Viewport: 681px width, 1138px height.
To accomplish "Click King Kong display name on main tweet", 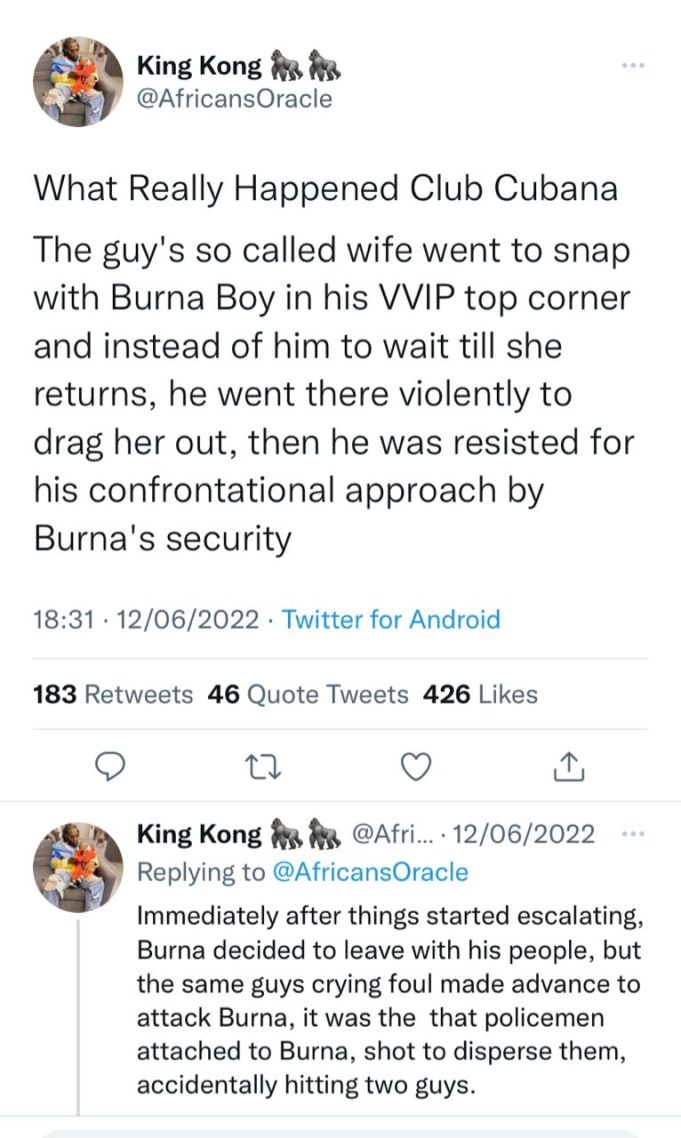I will click(x=199, y=67).
